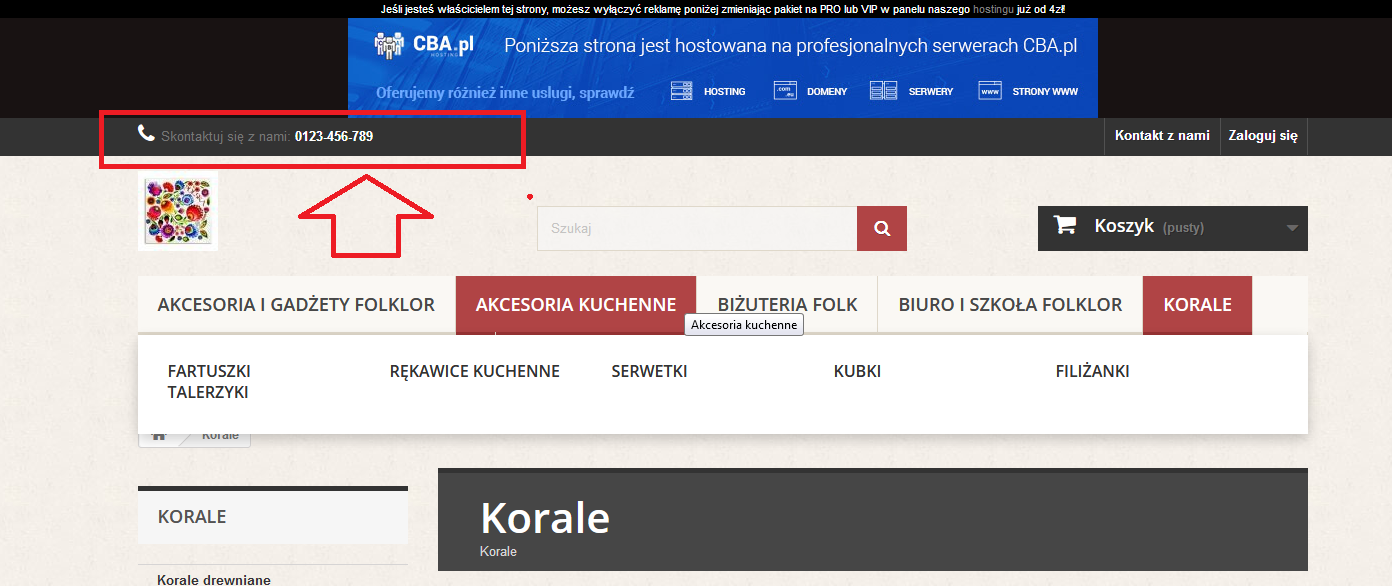
Task: Select the Korale menu tab
Action: coord(1197,305)
